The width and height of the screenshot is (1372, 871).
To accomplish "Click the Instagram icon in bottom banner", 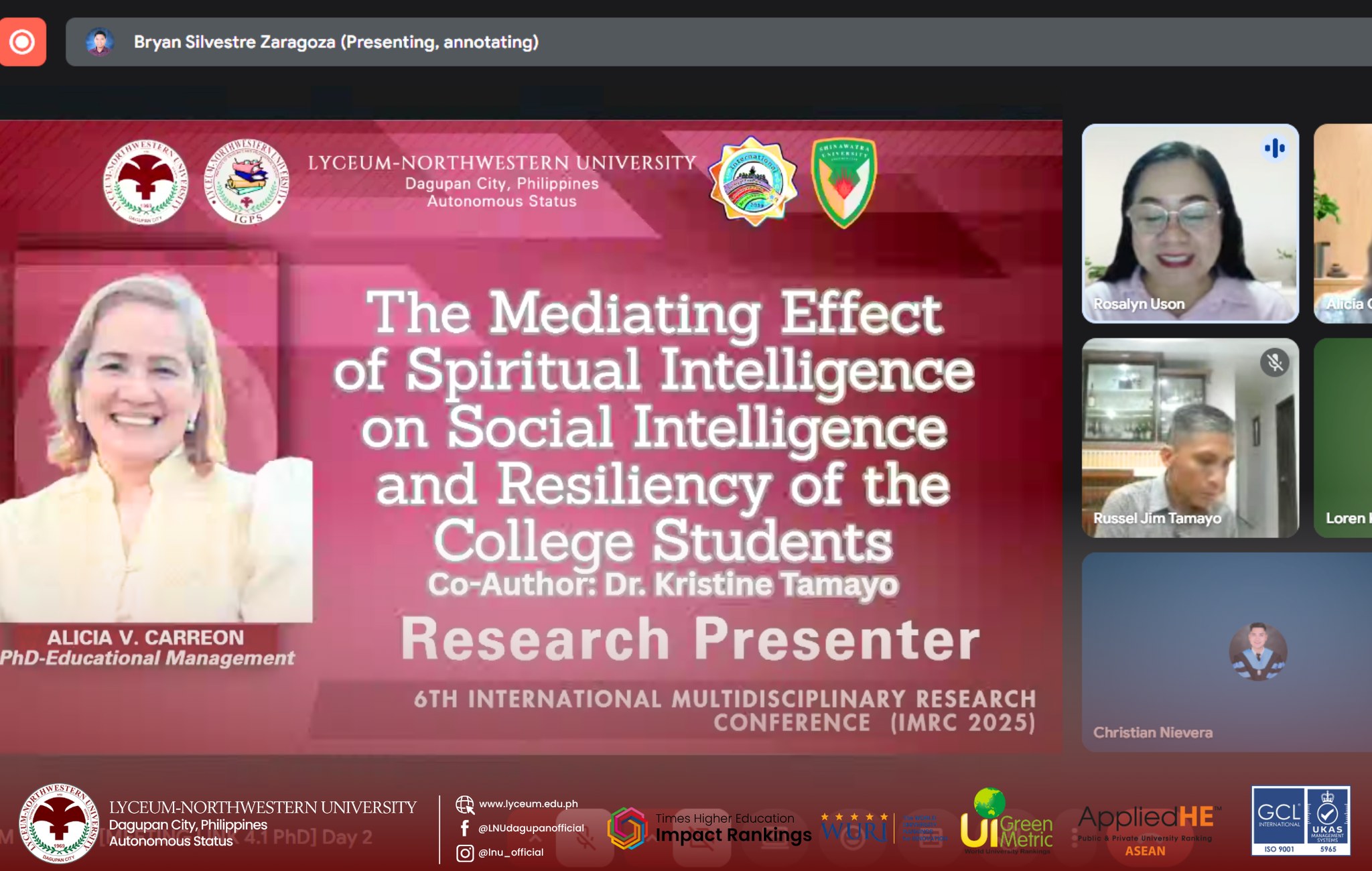I will coord(464,852).
